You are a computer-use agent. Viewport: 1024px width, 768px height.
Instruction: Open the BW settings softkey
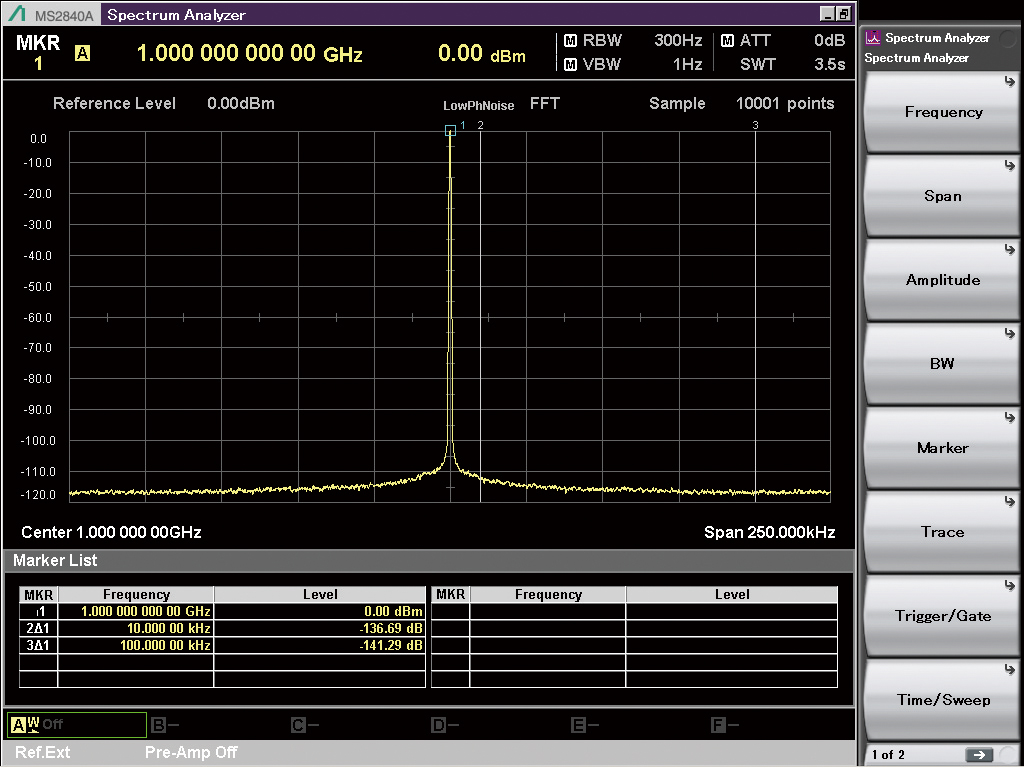[x=943, y=364]
